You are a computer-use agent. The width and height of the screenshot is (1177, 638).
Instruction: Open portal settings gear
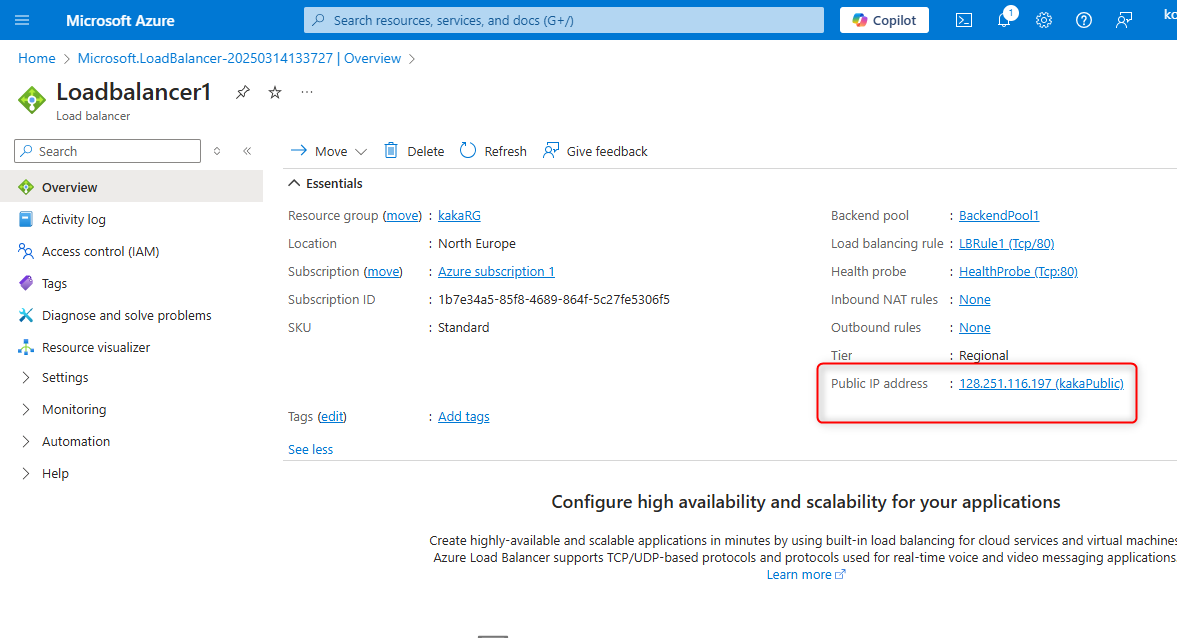point(1044,20)
